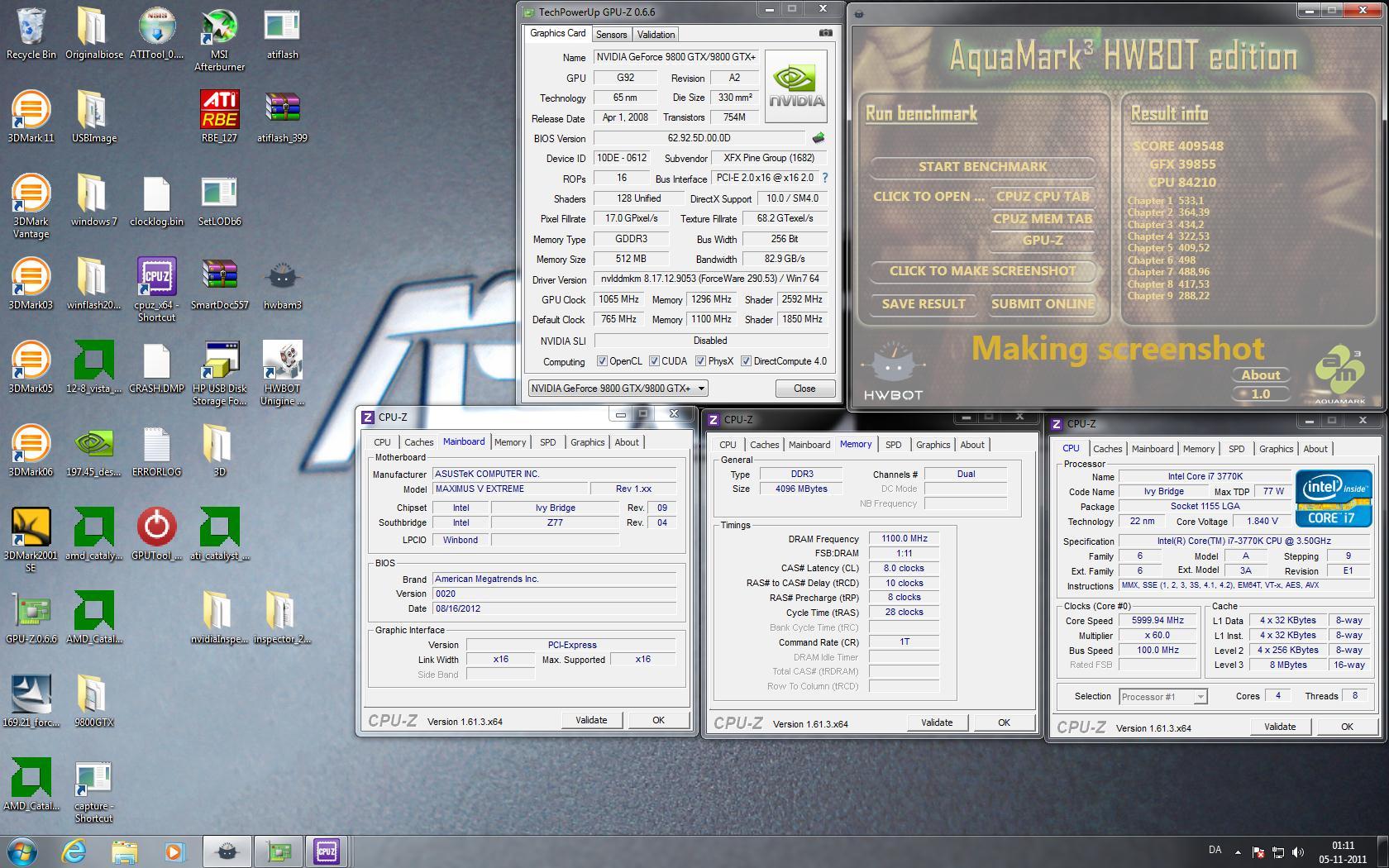Open the RBE_127 ATI icon
This screenshot has height=868, width=1389.
(x=219, y=117)
